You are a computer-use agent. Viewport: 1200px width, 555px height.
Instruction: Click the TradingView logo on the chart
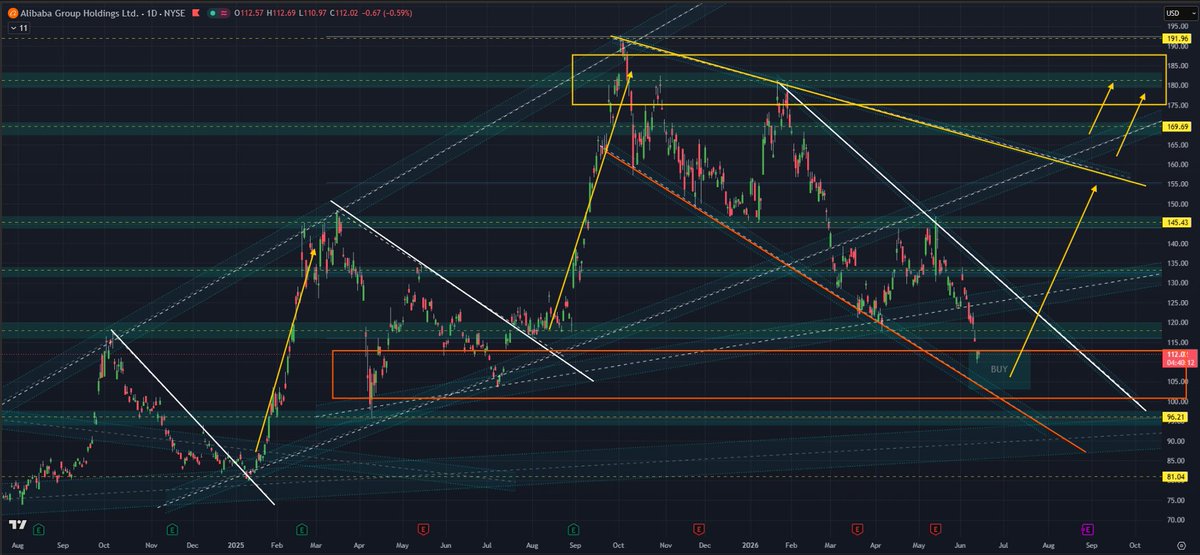(17, 524)
